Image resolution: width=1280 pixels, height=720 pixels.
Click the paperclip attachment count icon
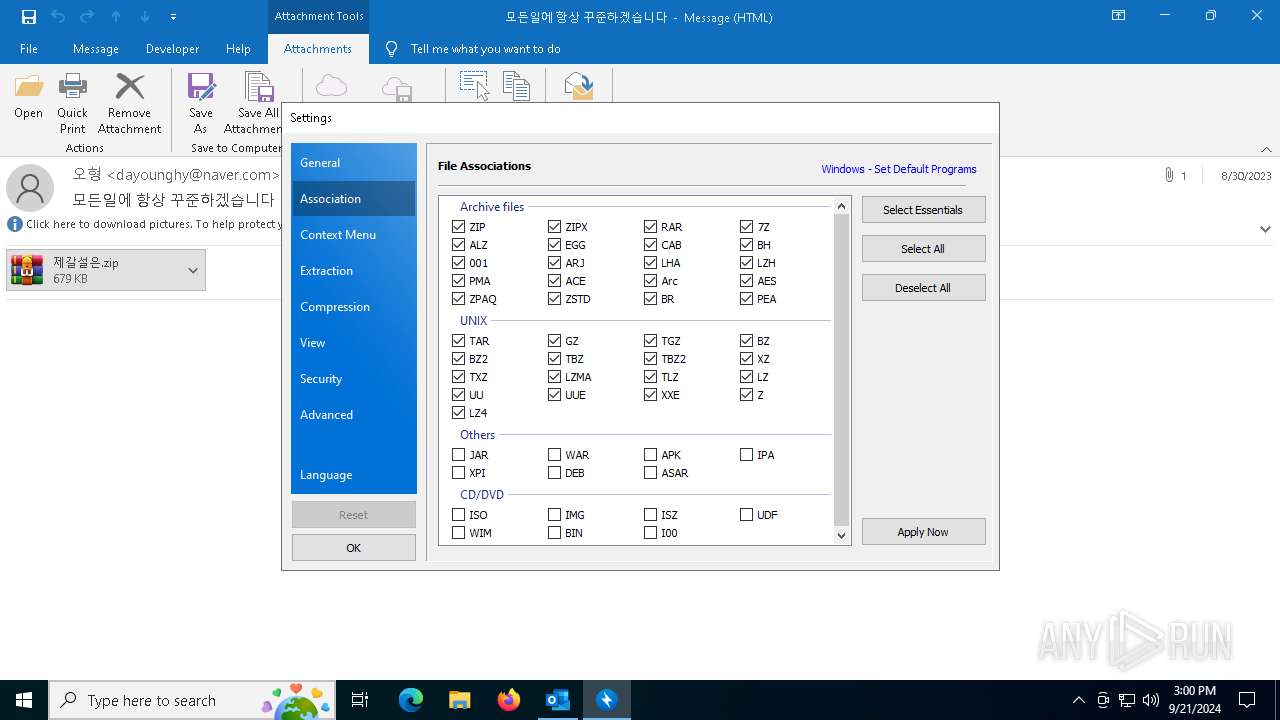[x=1169, y=175]
